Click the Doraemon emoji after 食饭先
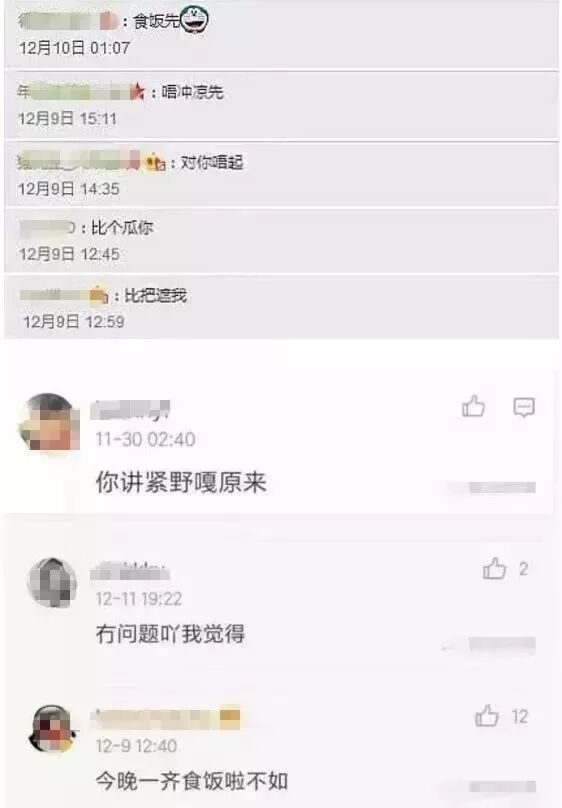Image resolution: width=562 pixels, height=808 pixels. tap(194, 19)
